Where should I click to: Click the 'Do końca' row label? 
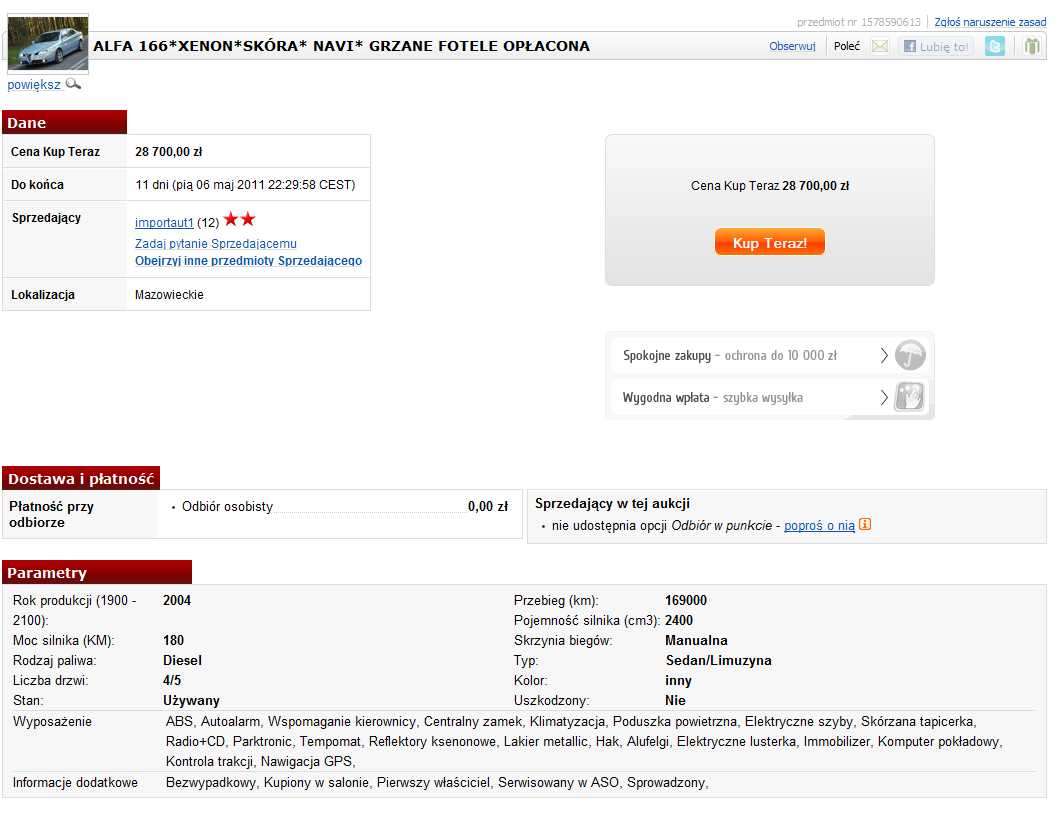click(37, 185)
